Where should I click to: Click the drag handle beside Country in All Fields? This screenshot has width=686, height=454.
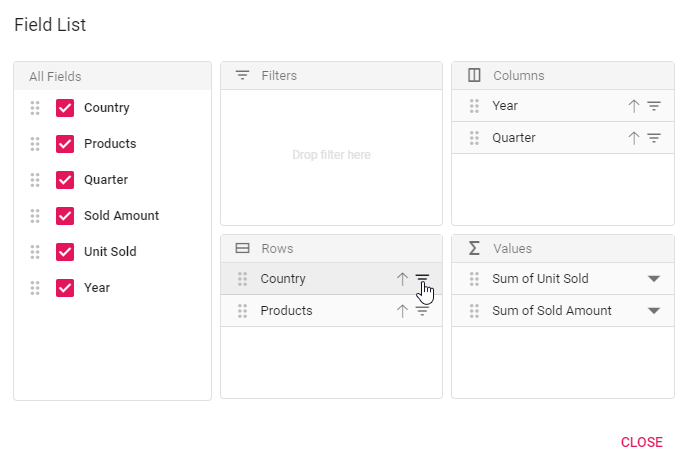(35, 108)
